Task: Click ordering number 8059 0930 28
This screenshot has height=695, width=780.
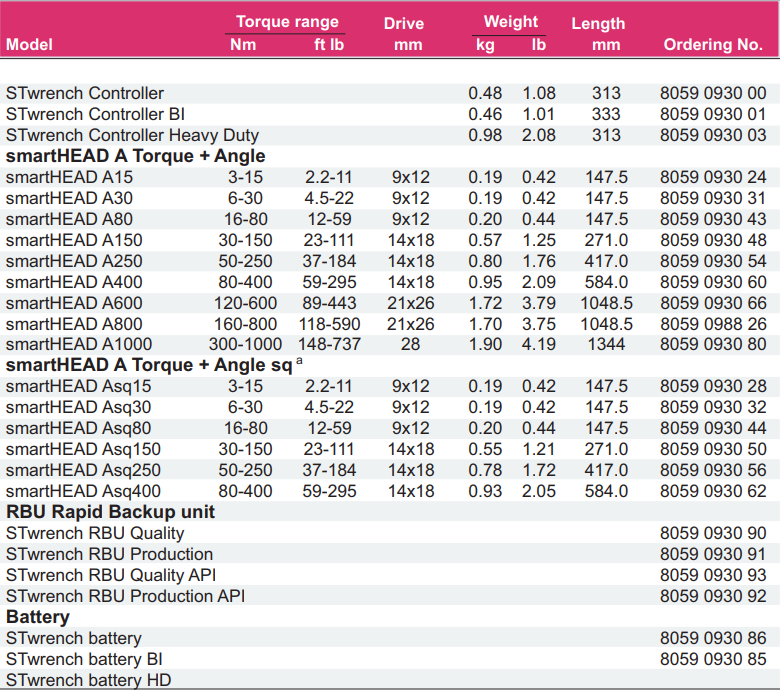Action: pyautogui.click(x=713, y=387)
